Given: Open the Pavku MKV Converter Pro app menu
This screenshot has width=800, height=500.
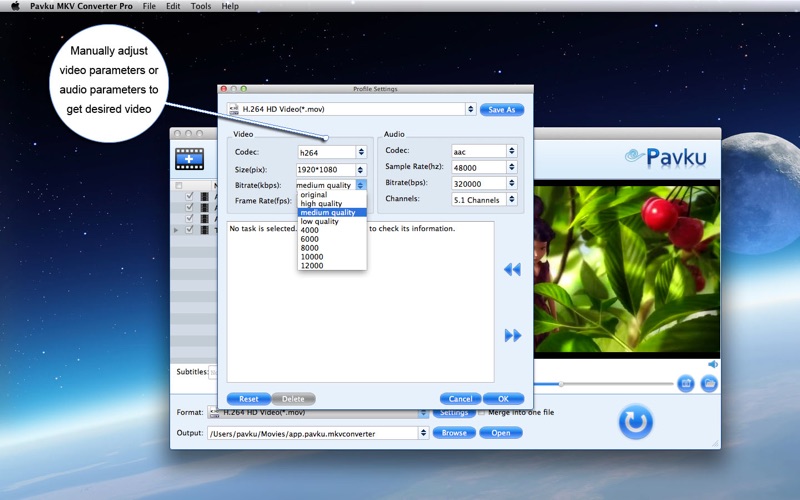Looking at the screenshot, I should [81, 6].
